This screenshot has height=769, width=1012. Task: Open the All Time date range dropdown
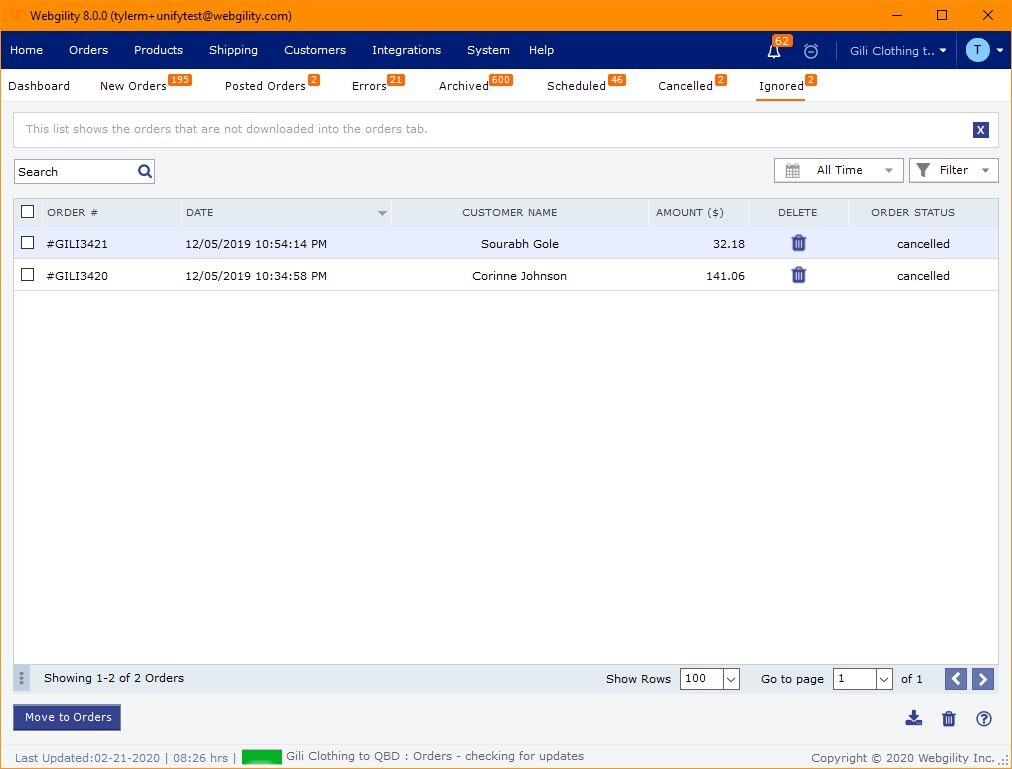tap(838, 170)
